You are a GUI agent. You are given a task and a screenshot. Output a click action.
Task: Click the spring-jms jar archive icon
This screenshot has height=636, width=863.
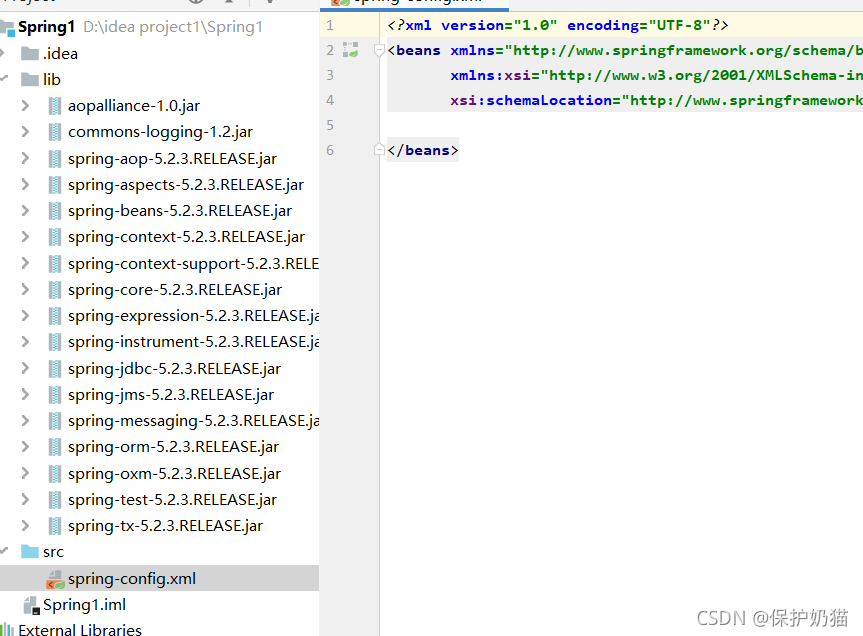[54, 394]
